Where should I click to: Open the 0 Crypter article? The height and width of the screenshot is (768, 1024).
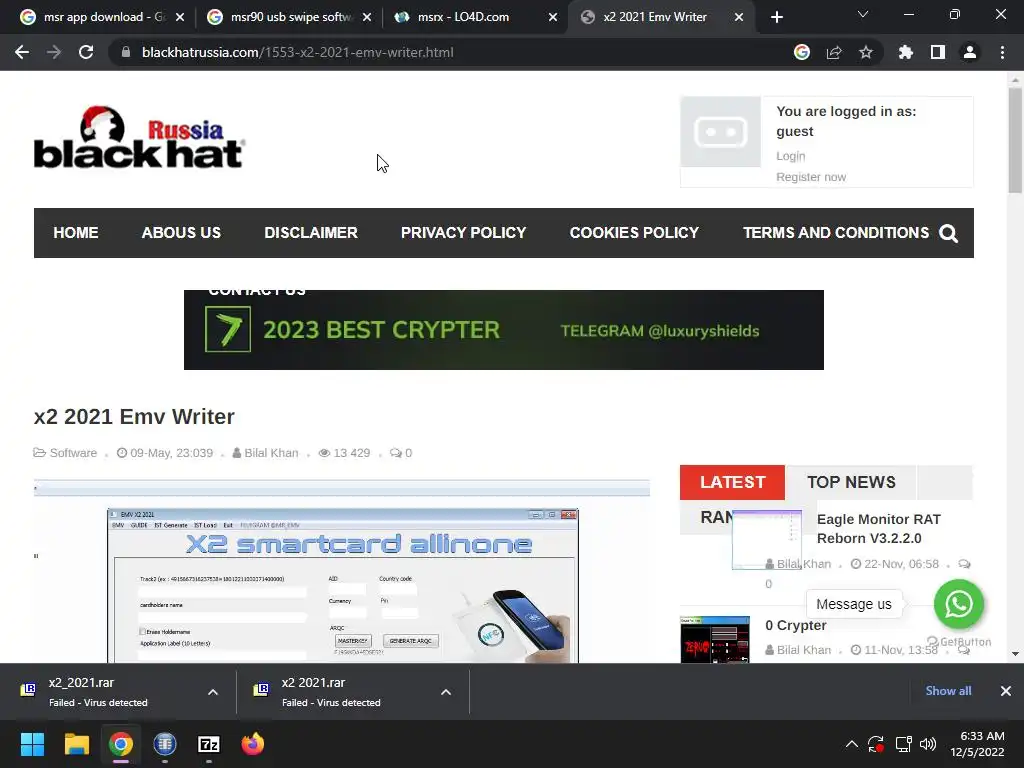(795, 625)
